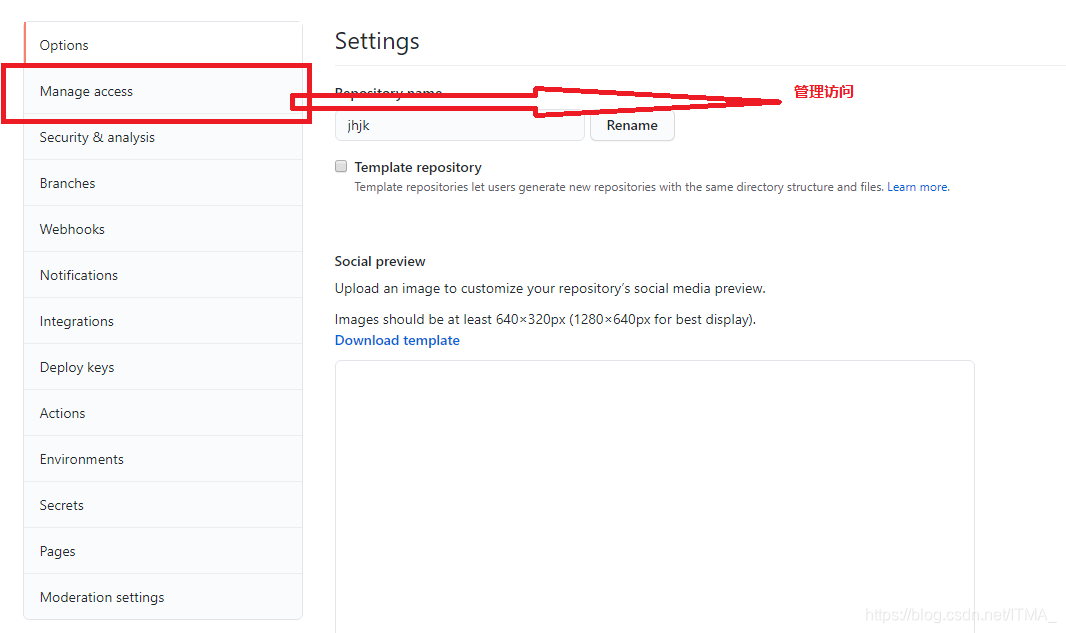Go to Deploy keys settings
The image size is (1066, 633).
(163, 367)
